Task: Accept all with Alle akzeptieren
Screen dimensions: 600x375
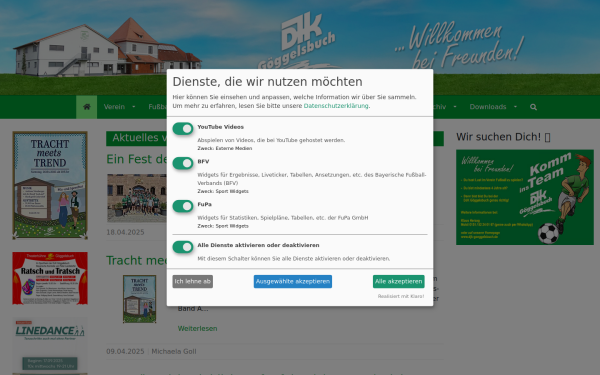Action: [398, 282]
